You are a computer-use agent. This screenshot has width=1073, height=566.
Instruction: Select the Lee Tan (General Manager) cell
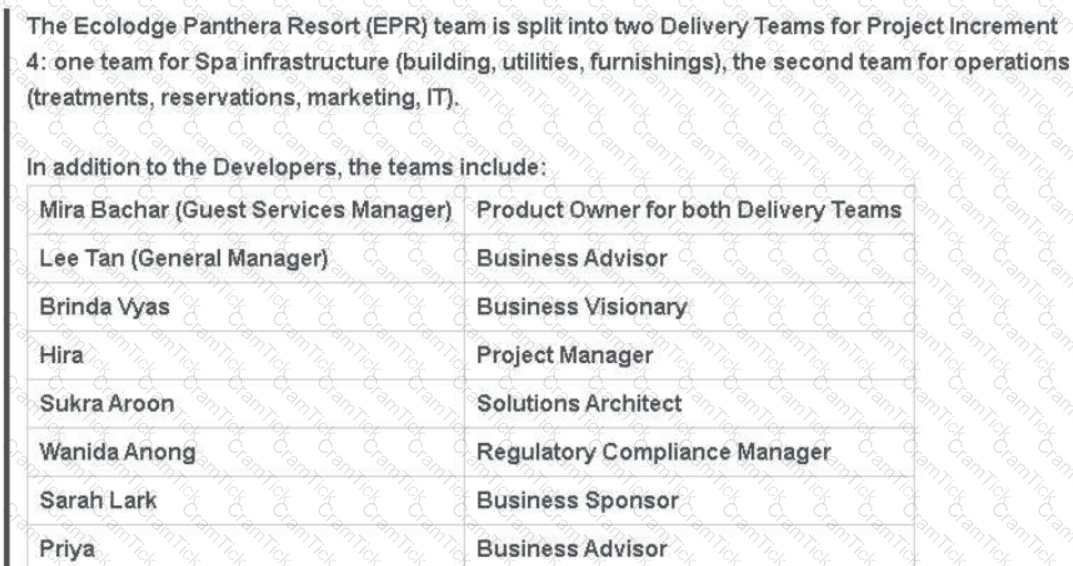tap(246, 259)
